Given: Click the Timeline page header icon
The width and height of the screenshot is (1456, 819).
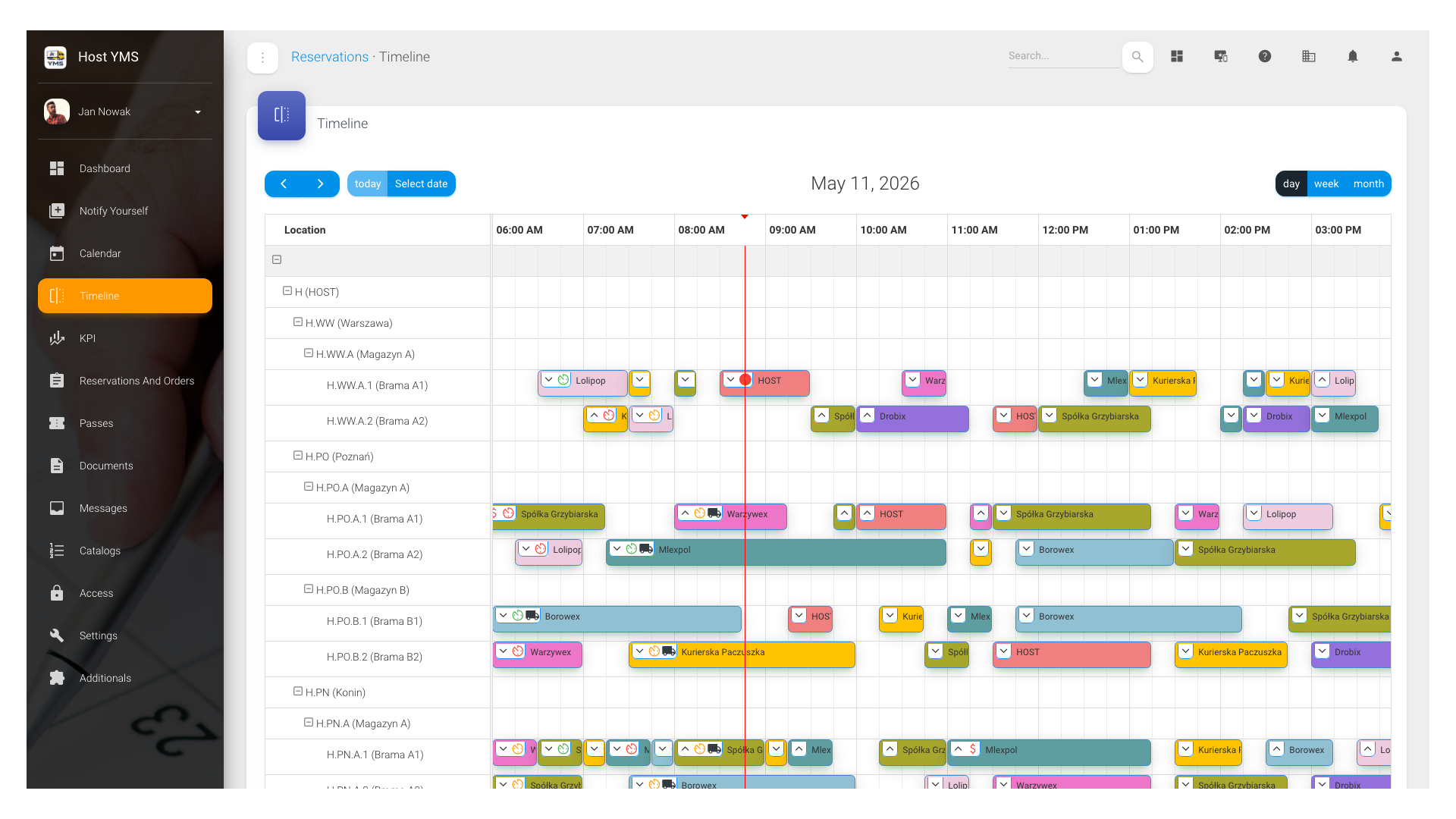Looking at the screenshot, I should click(281, 115).
